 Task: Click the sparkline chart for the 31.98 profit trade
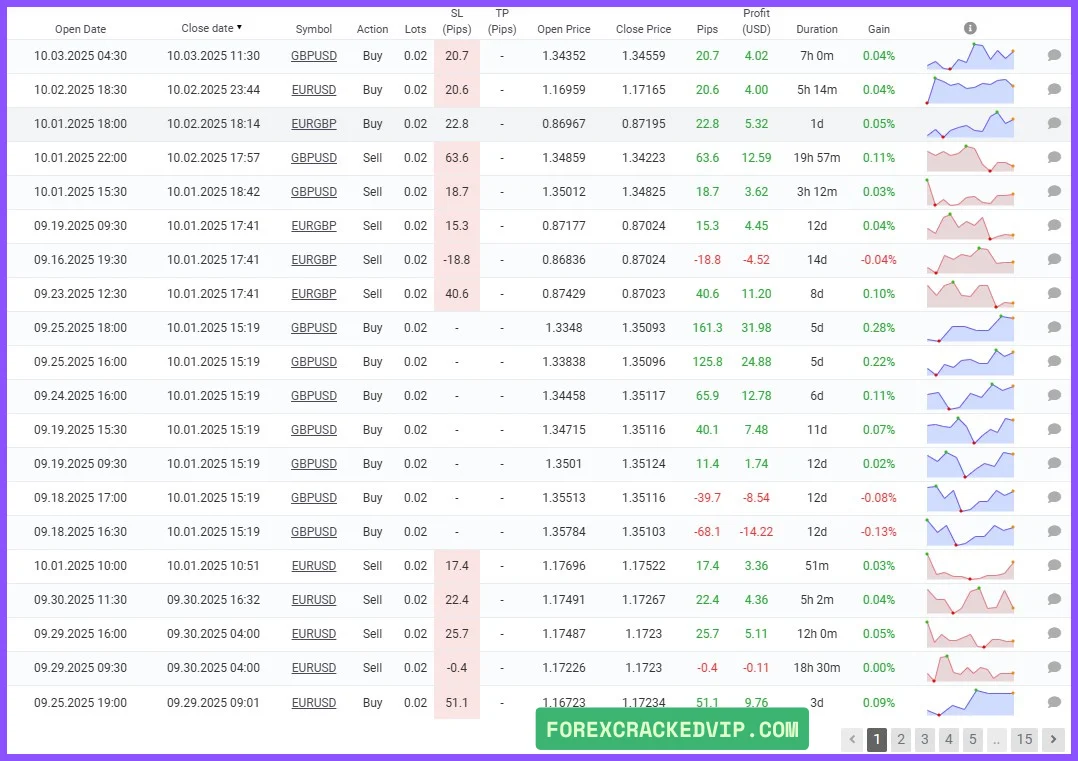970,328
